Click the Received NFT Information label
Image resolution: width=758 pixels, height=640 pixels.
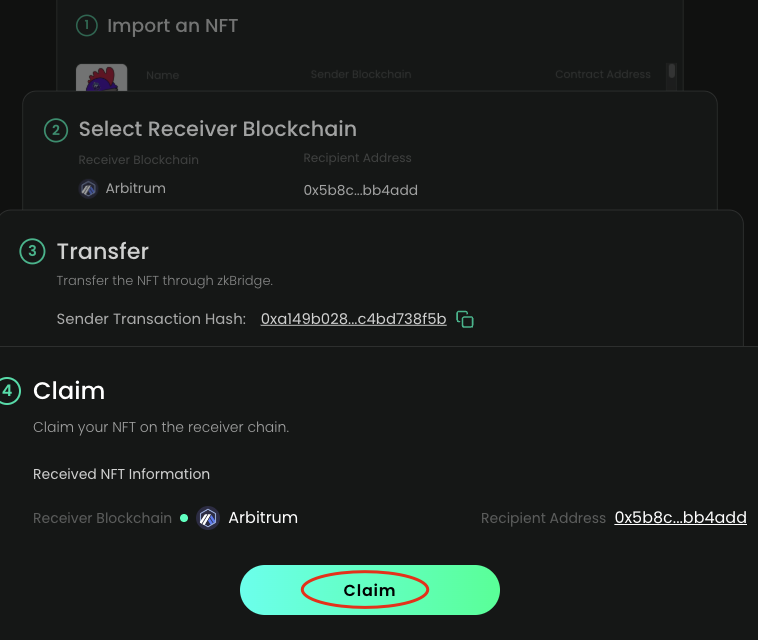coord(121,474)
